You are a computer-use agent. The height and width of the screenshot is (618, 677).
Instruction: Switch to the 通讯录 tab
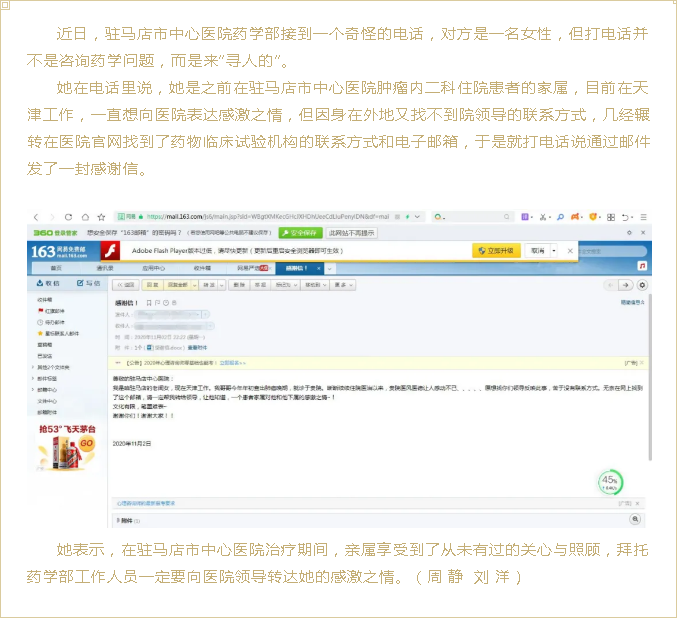[x=105, y=268]
